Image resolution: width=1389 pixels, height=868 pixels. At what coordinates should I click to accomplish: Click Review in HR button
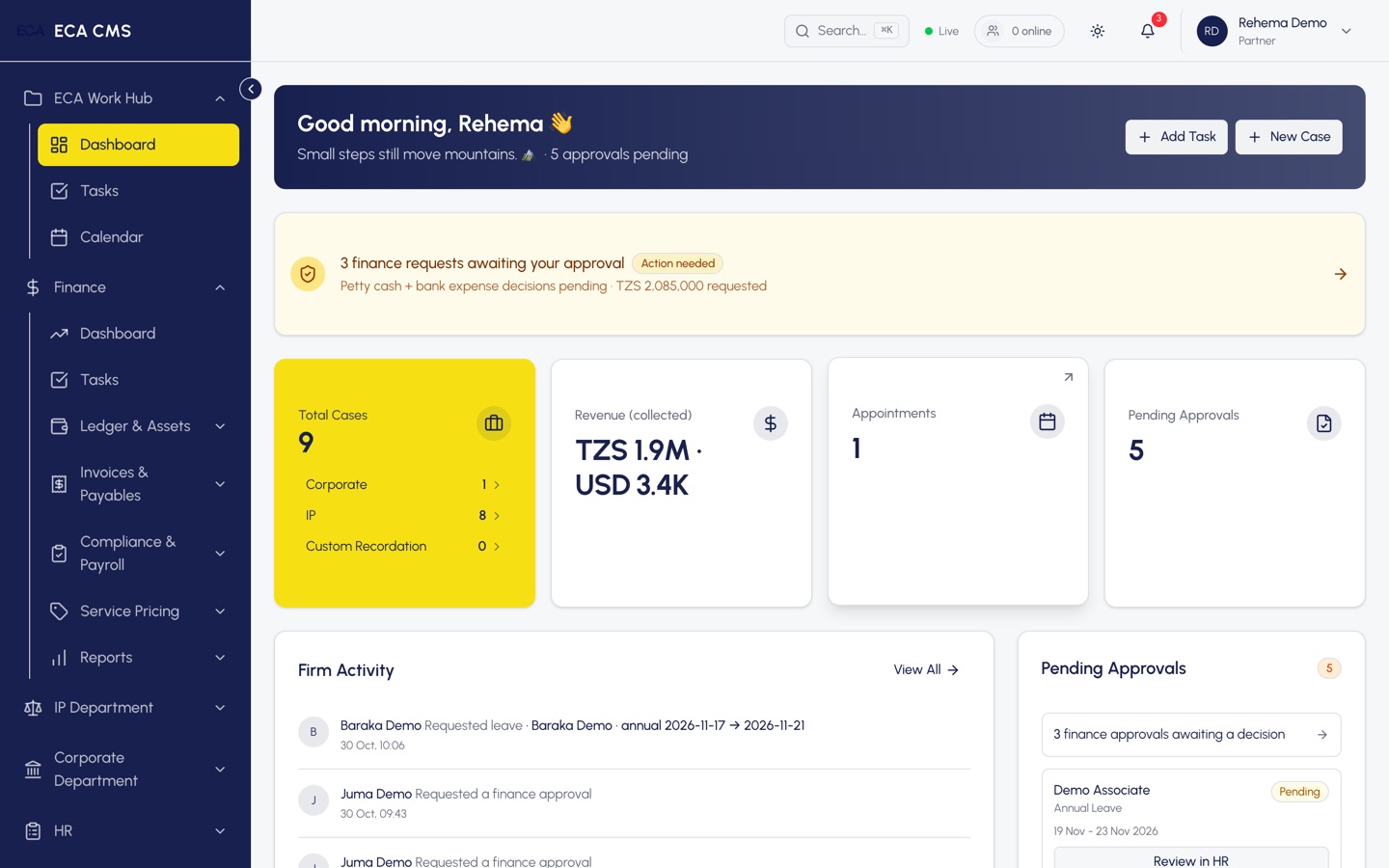(1191, 858)
